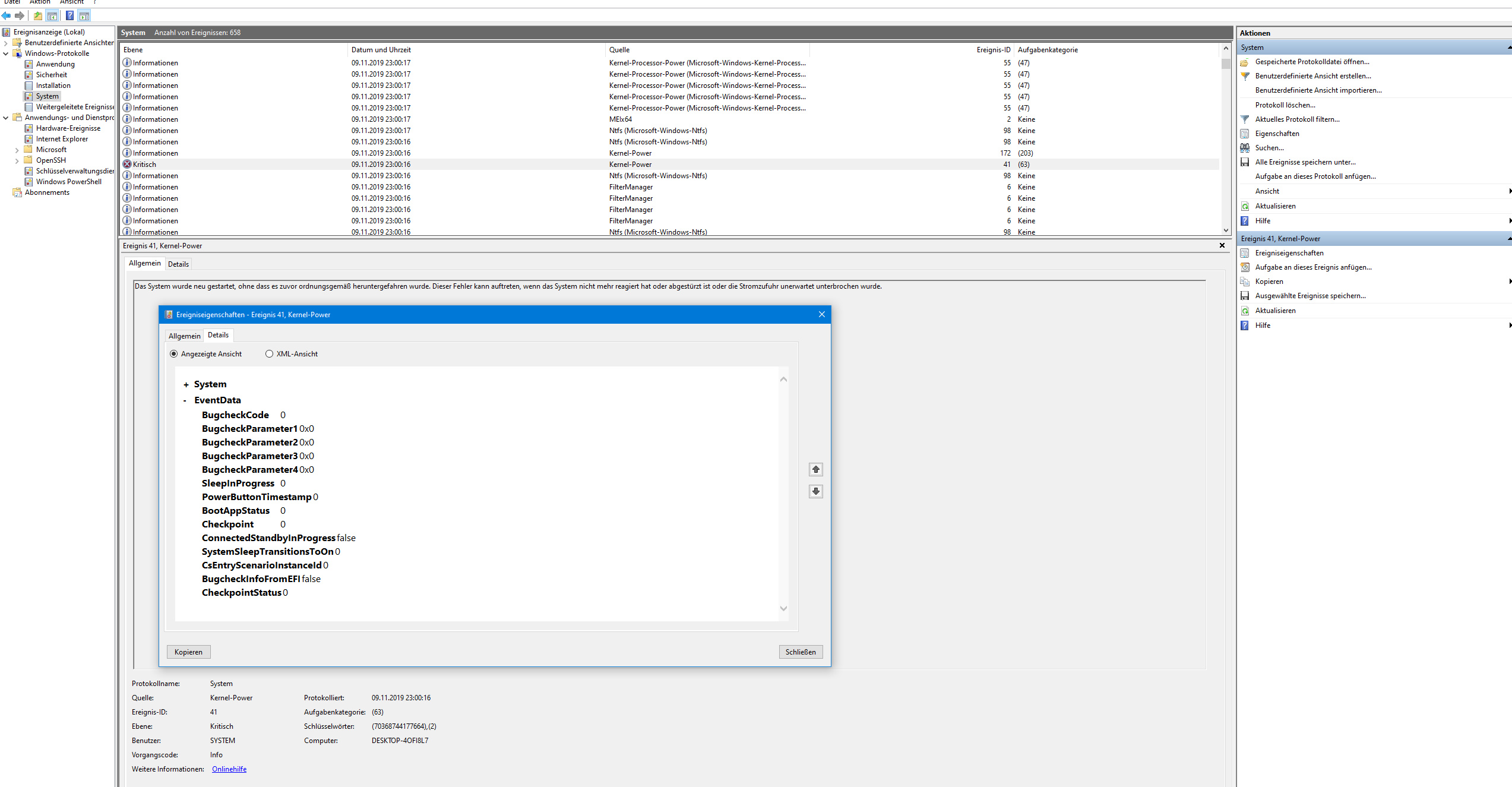Close the preview pane with X
The height and width of the screenshot is (787, 1512).
(x=1222, y=245)
